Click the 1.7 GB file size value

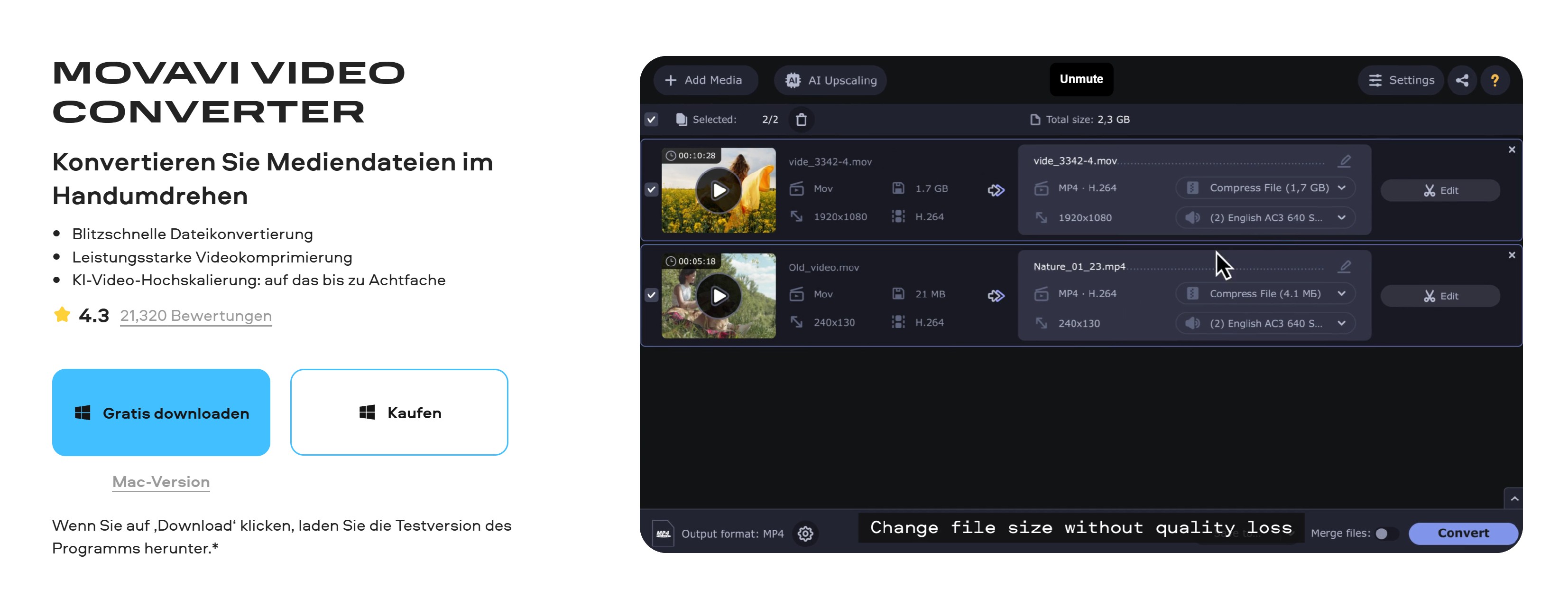[932, 189]
